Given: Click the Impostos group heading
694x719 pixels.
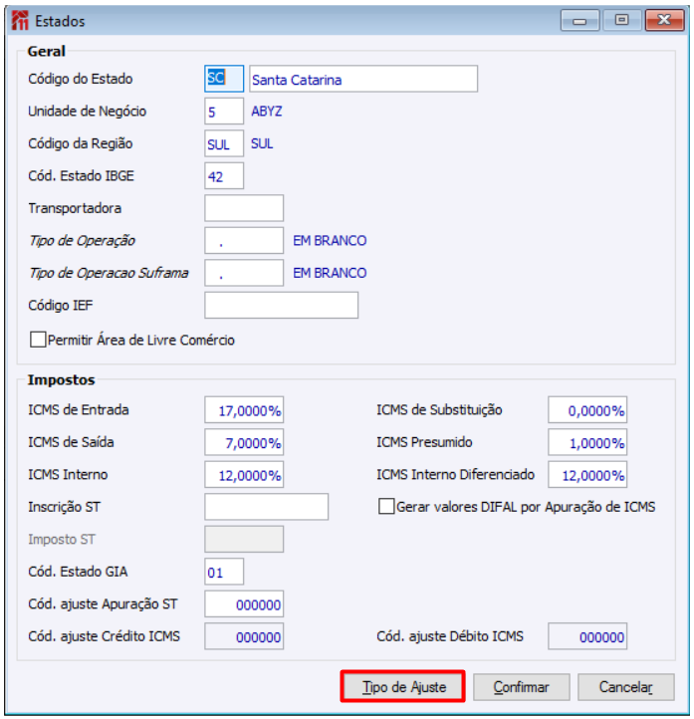Looking at the screenshot, I should point(61,380).
